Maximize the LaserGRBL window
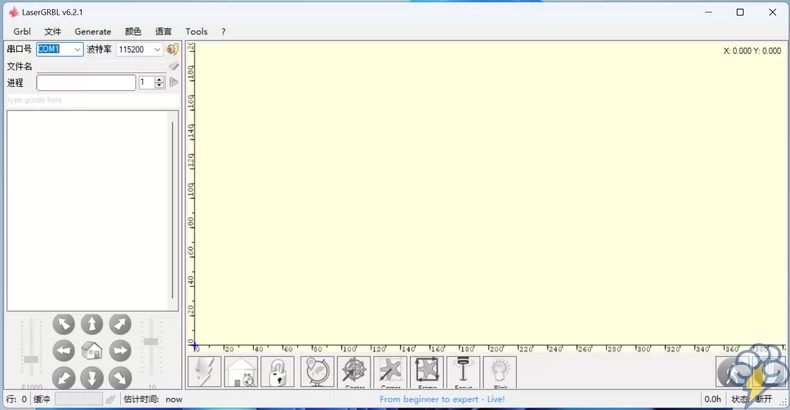Screen dimensions: 790x410 (x=740, y=12)
